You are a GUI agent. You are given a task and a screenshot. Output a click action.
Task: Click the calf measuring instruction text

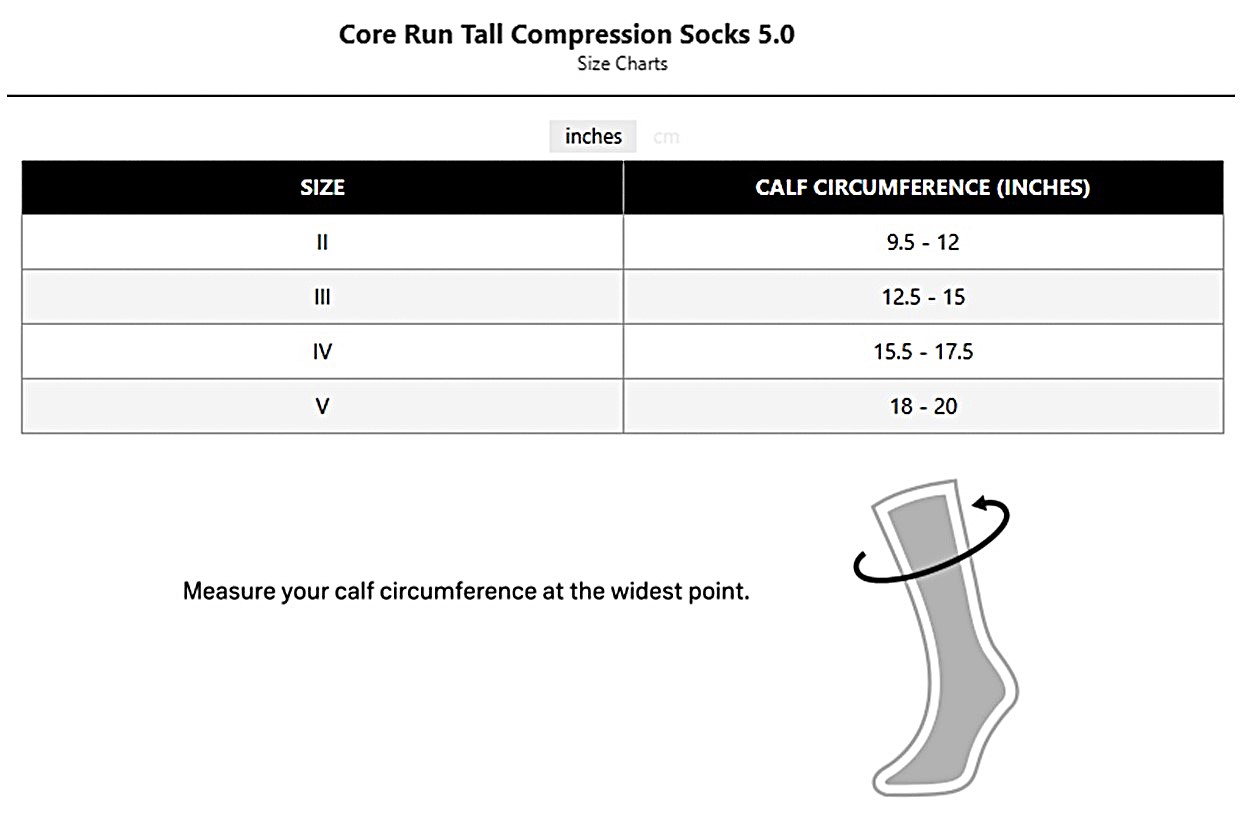tap(466, 591)
